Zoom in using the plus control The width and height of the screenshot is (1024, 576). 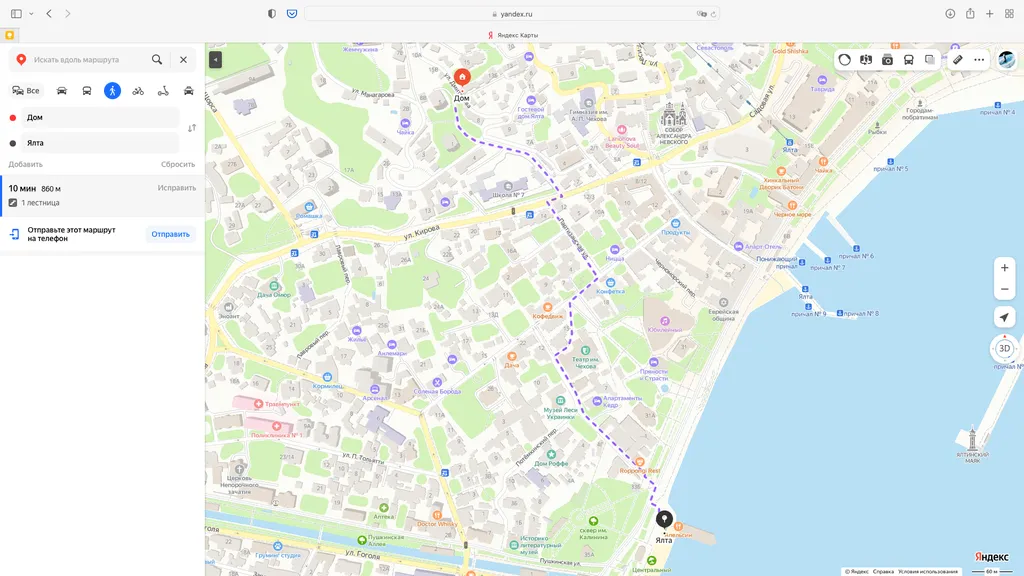(x=1004, y=267)
